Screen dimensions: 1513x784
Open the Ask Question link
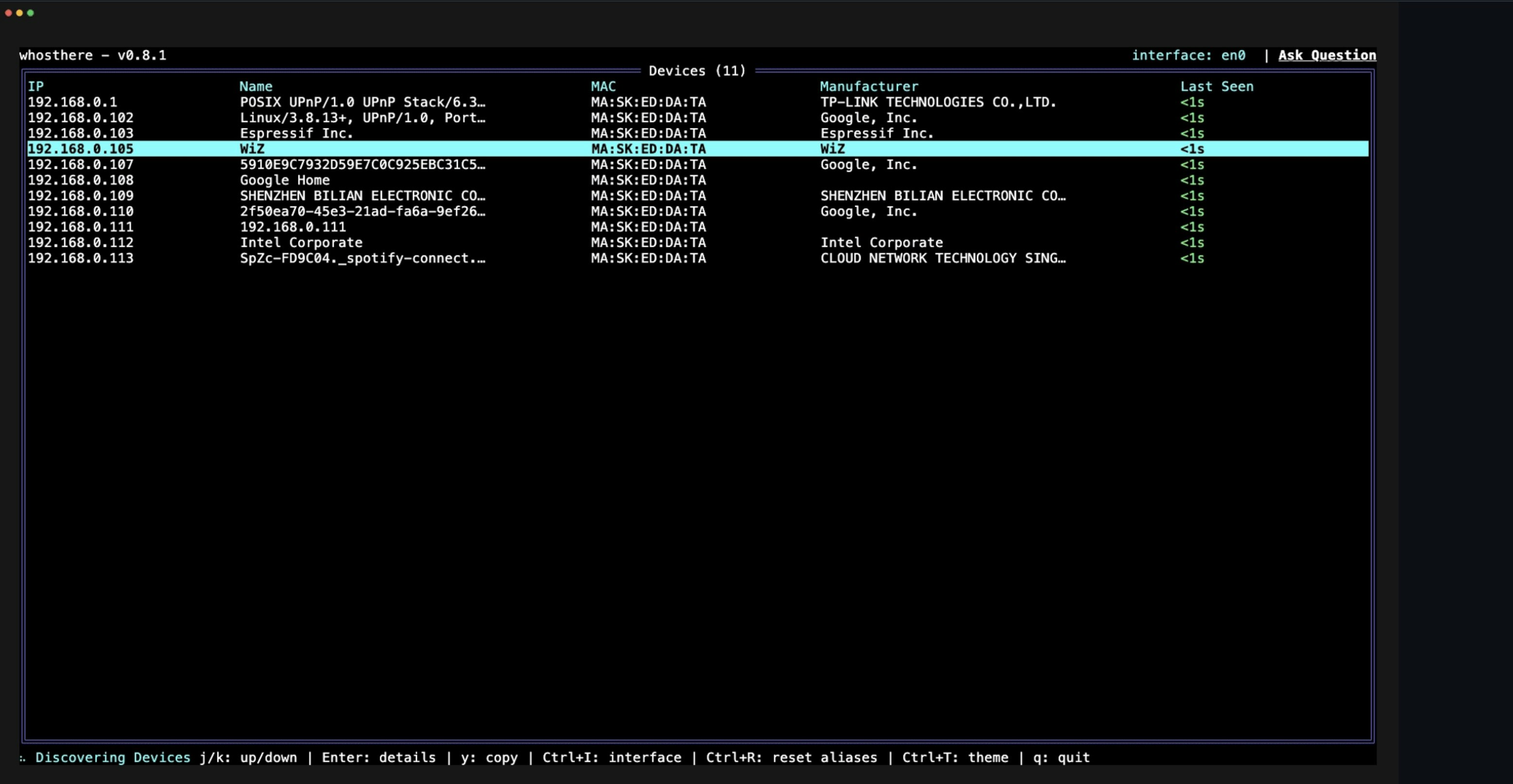point(1327,55)
